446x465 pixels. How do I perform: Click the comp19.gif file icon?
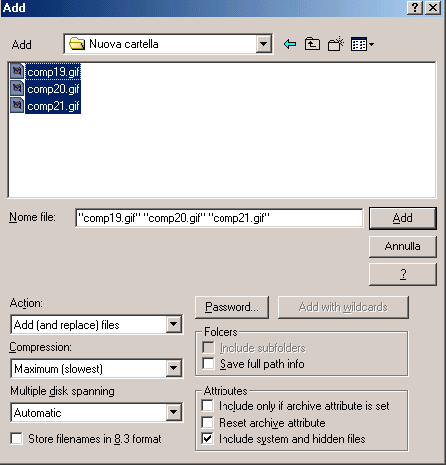[17, 71]
